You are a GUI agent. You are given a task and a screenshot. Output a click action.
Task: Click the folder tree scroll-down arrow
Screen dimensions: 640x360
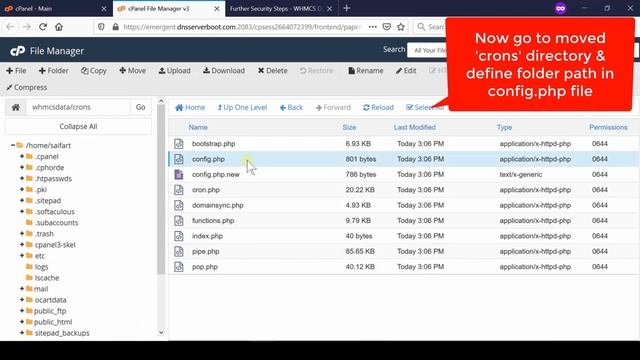pos(161,332)
